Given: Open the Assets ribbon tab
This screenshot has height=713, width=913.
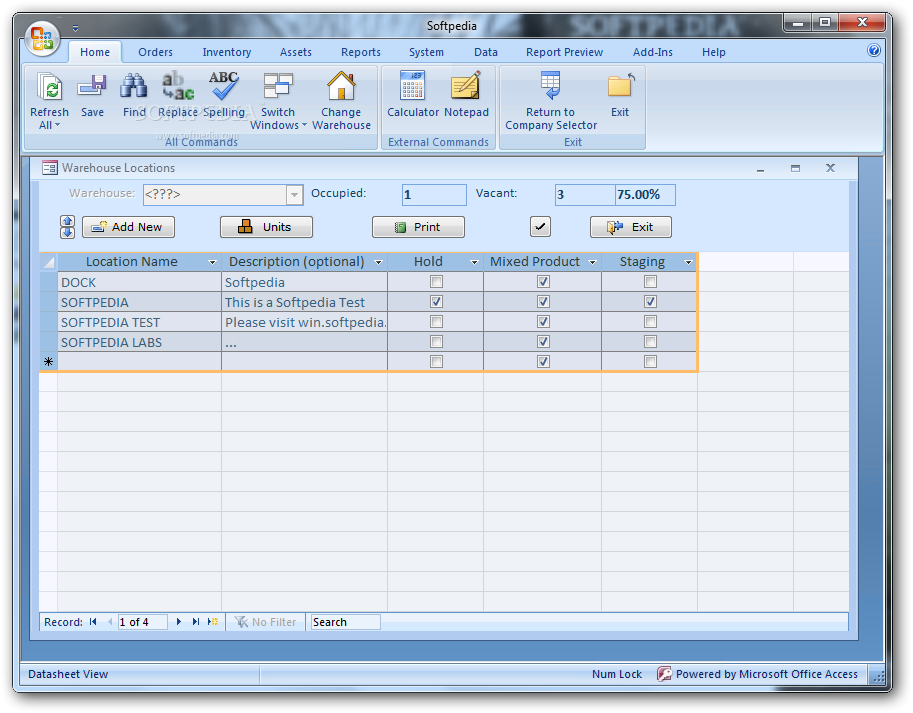Looking at the screenshot, I should (x=296, y=52).
